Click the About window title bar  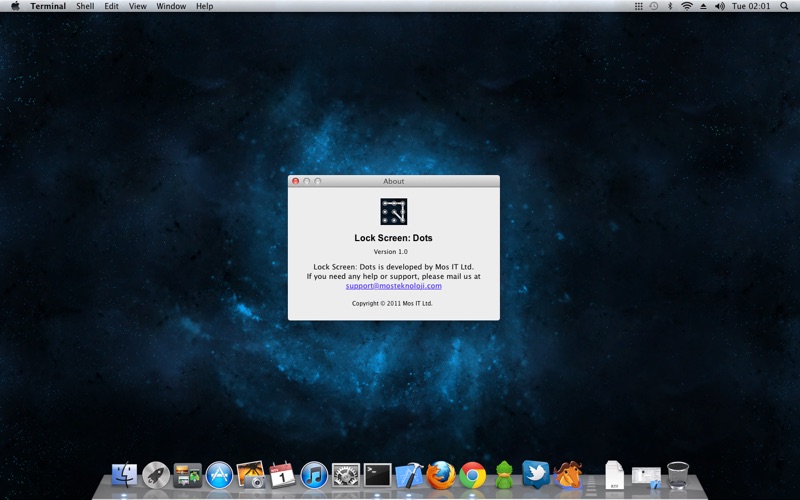(x=393, y=181)
